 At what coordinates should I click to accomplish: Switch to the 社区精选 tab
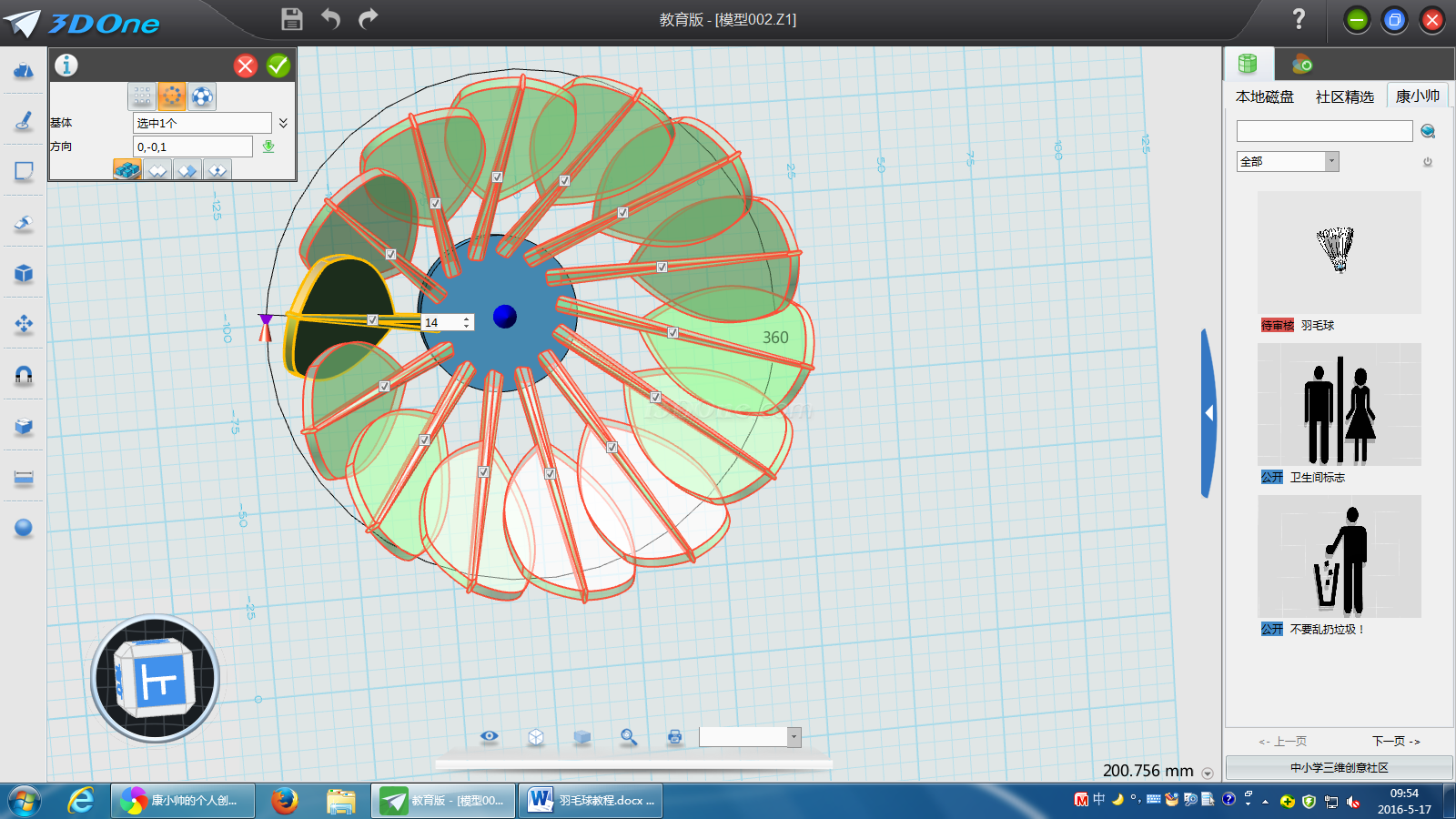coord(1344,96)
